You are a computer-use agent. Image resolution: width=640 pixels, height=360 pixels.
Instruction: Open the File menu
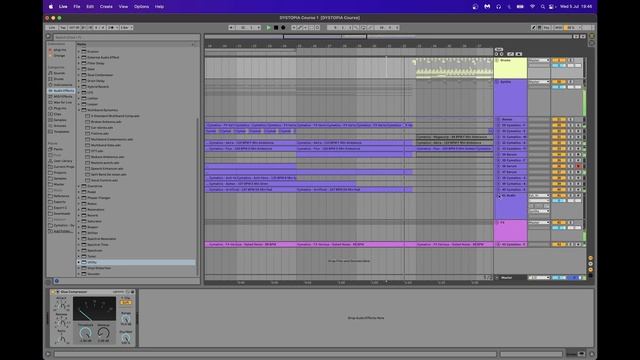(x=77, y=7)
